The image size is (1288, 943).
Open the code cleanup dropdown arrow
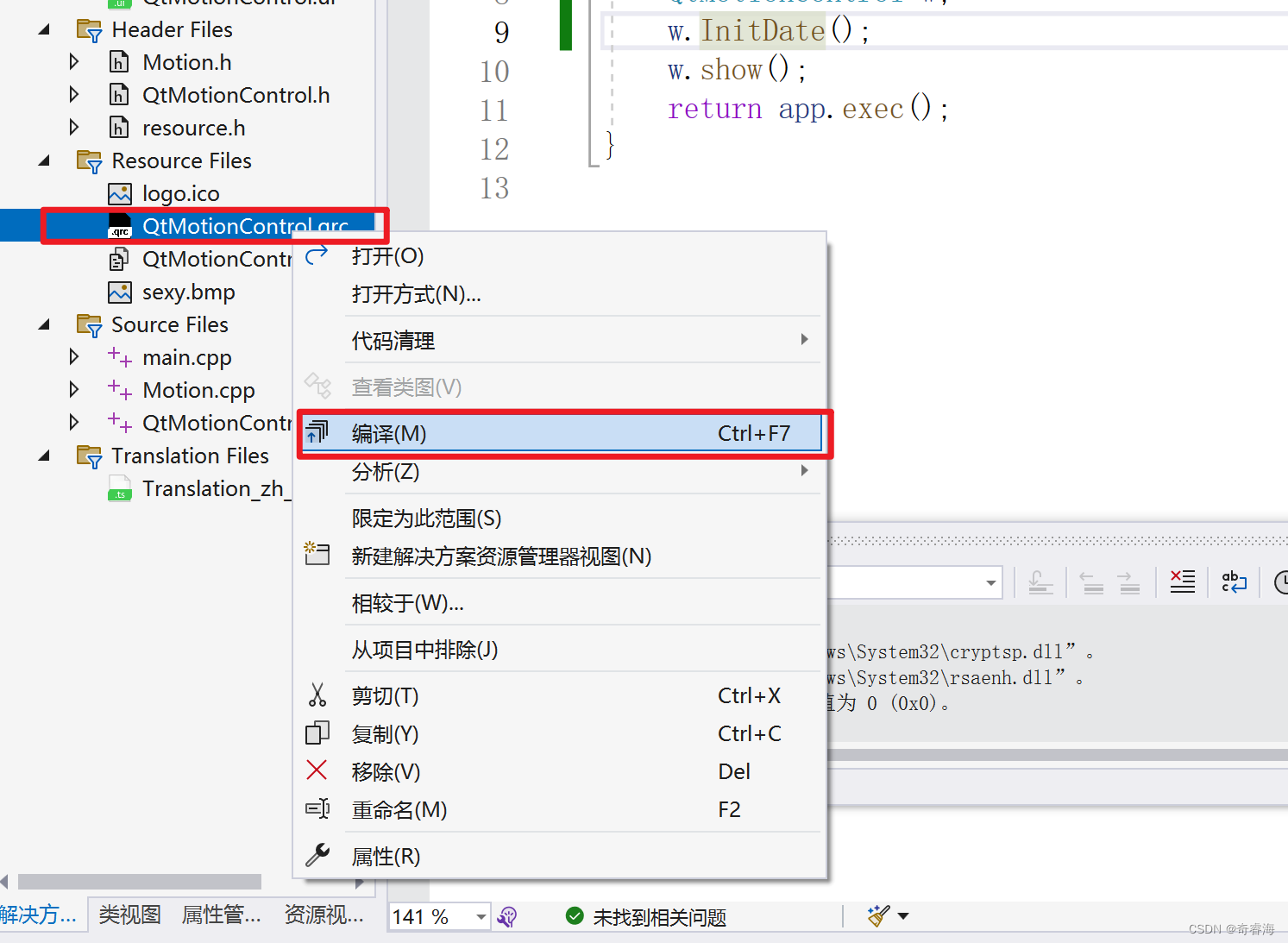coord(903,916)
